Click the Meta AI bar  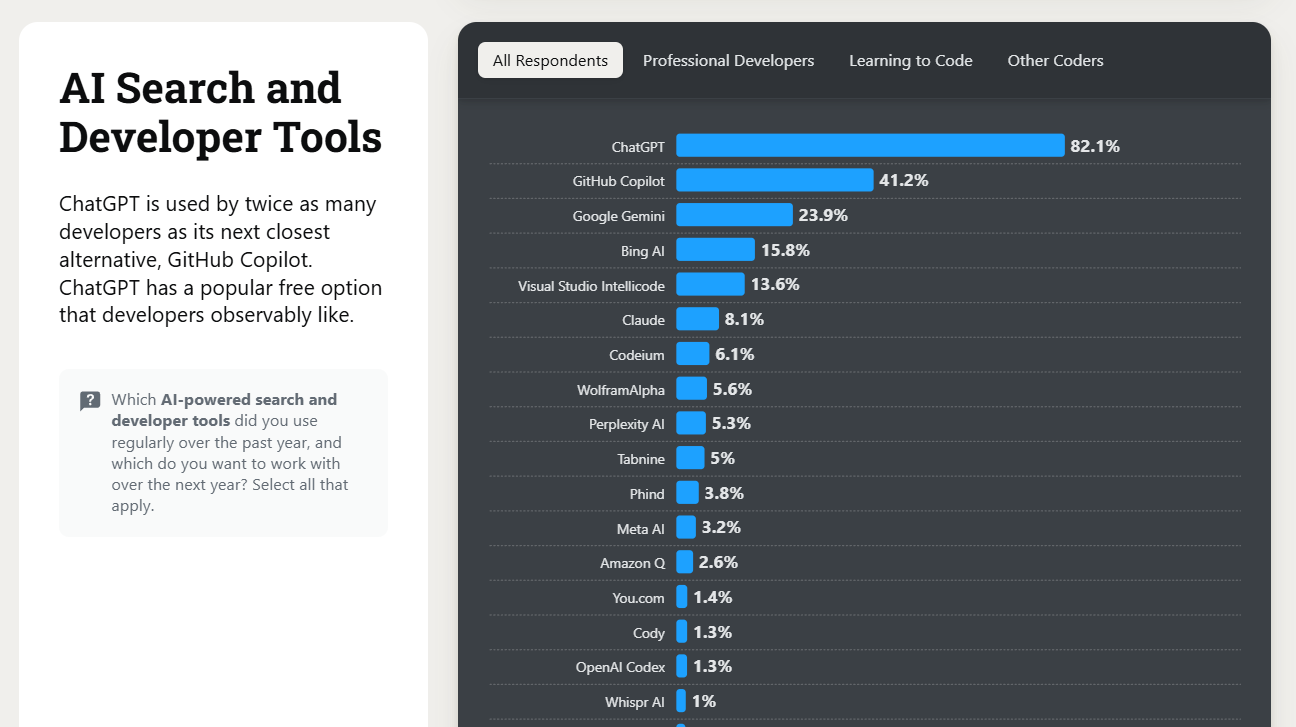[x=685, y=527]
